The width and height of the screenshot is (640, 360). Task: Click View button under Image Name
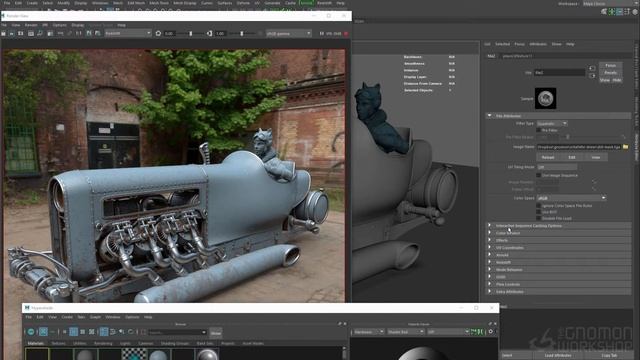point(596,157)
